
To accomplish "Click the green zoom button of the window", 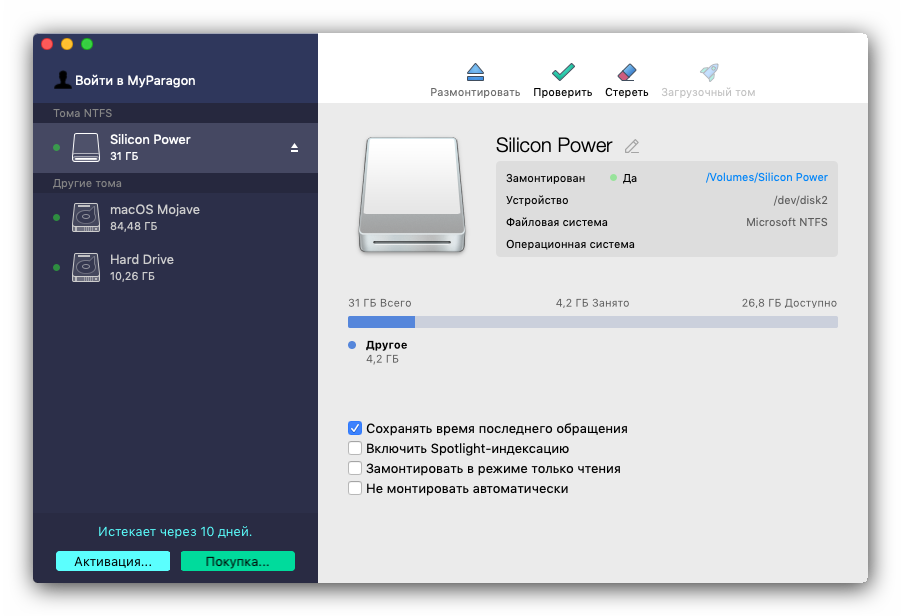I will coord(87,44).
